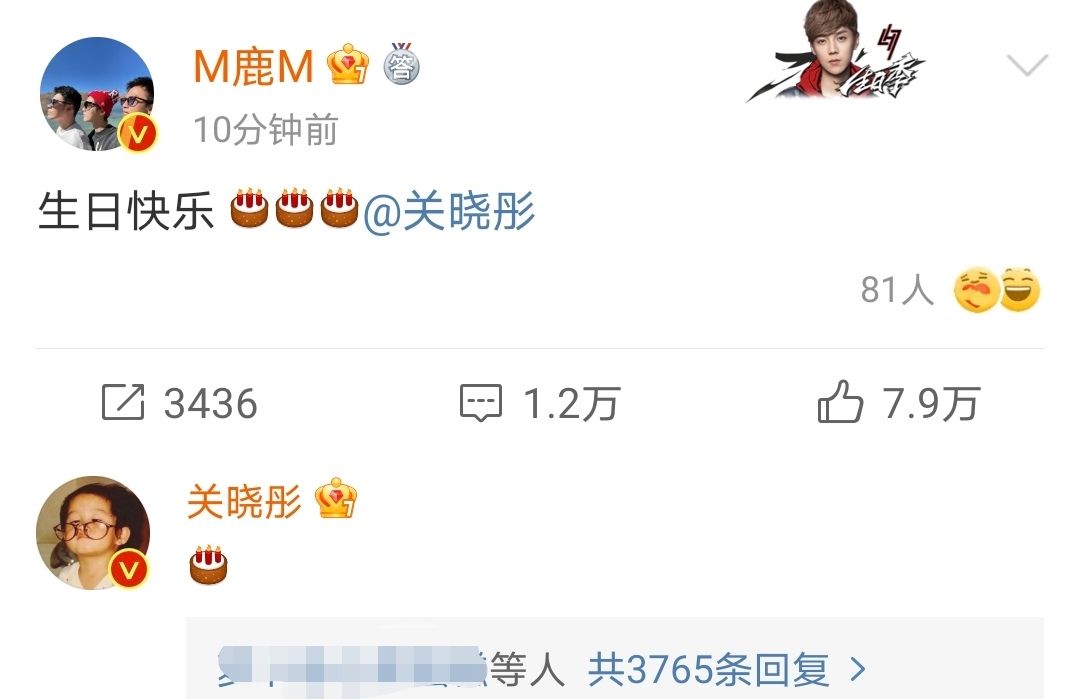Click the 1.2万 comments count
Image resolution: width=1080 pixels, height=699 pixels.
click(572, 403)
